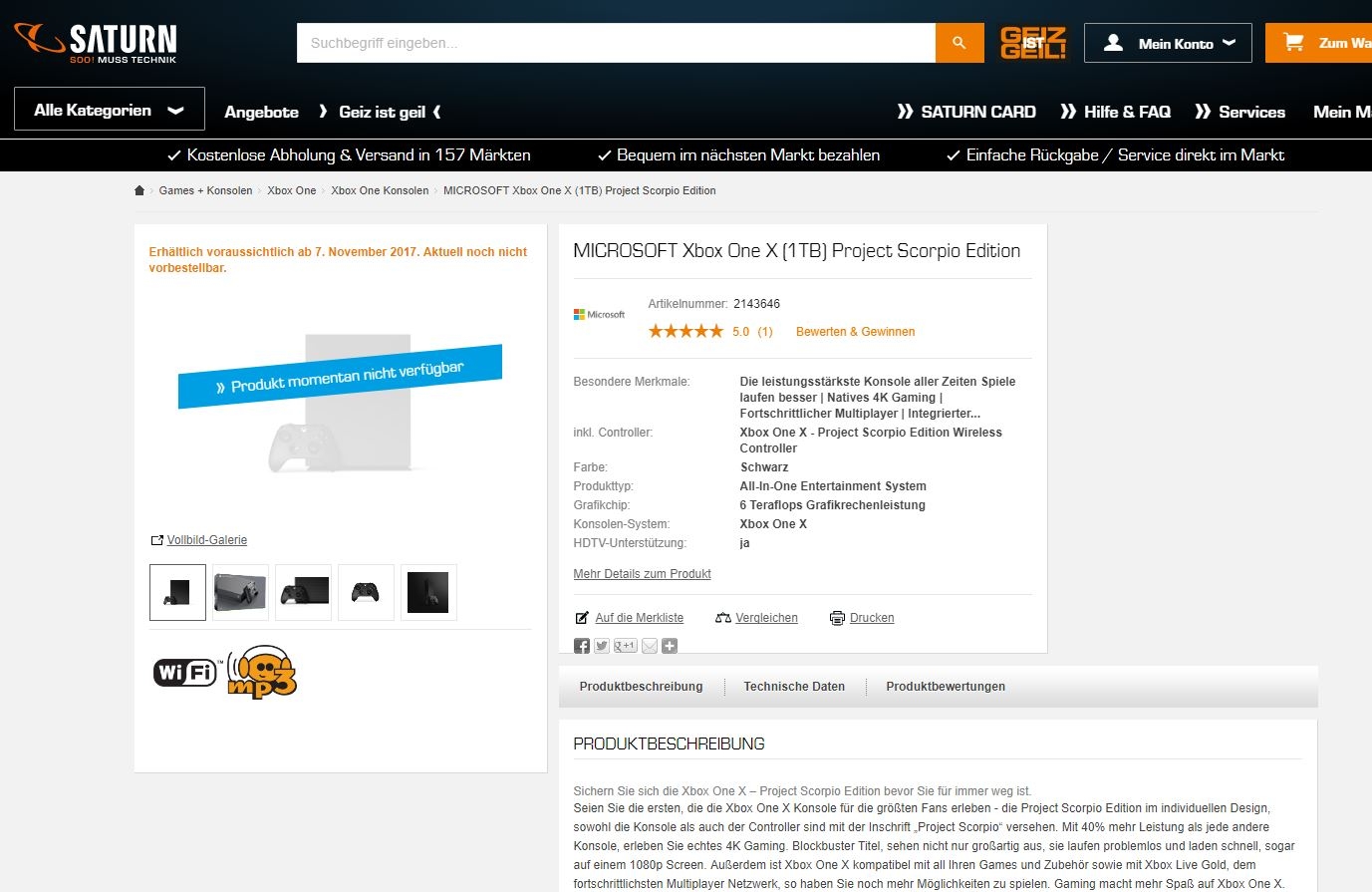This screenshot has width=1372, height=892.
Task: Share product via Twitter icon
Action: point(602,647)
